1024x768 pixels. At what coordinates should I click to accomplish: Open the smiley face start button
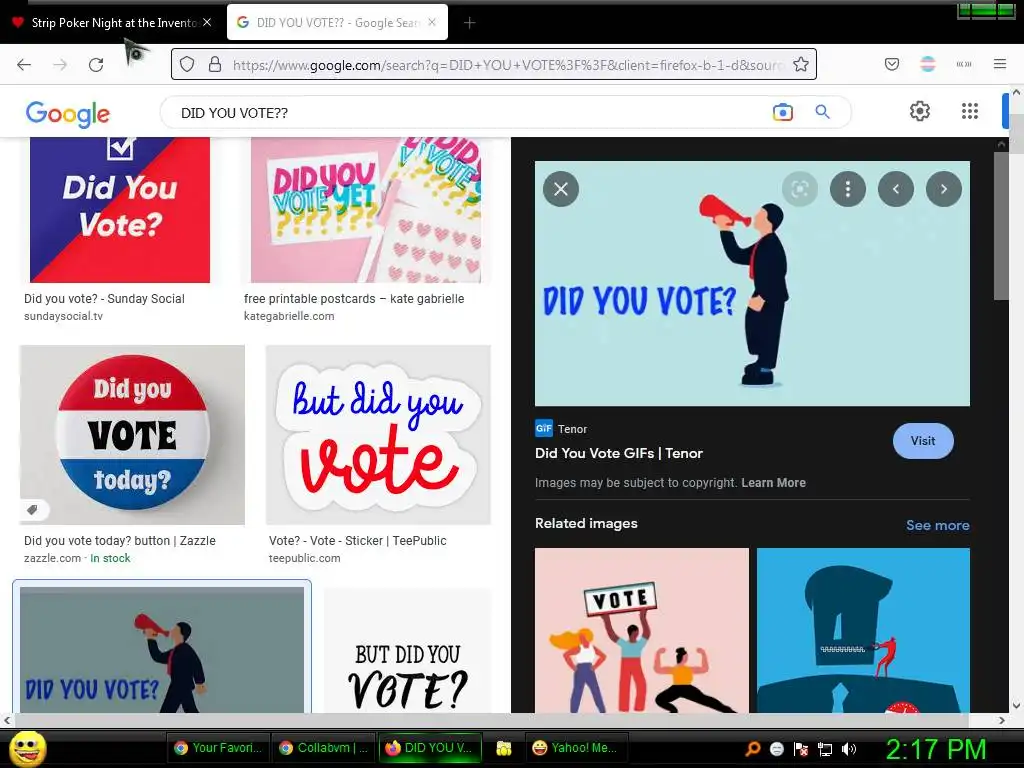click(28, 749)
